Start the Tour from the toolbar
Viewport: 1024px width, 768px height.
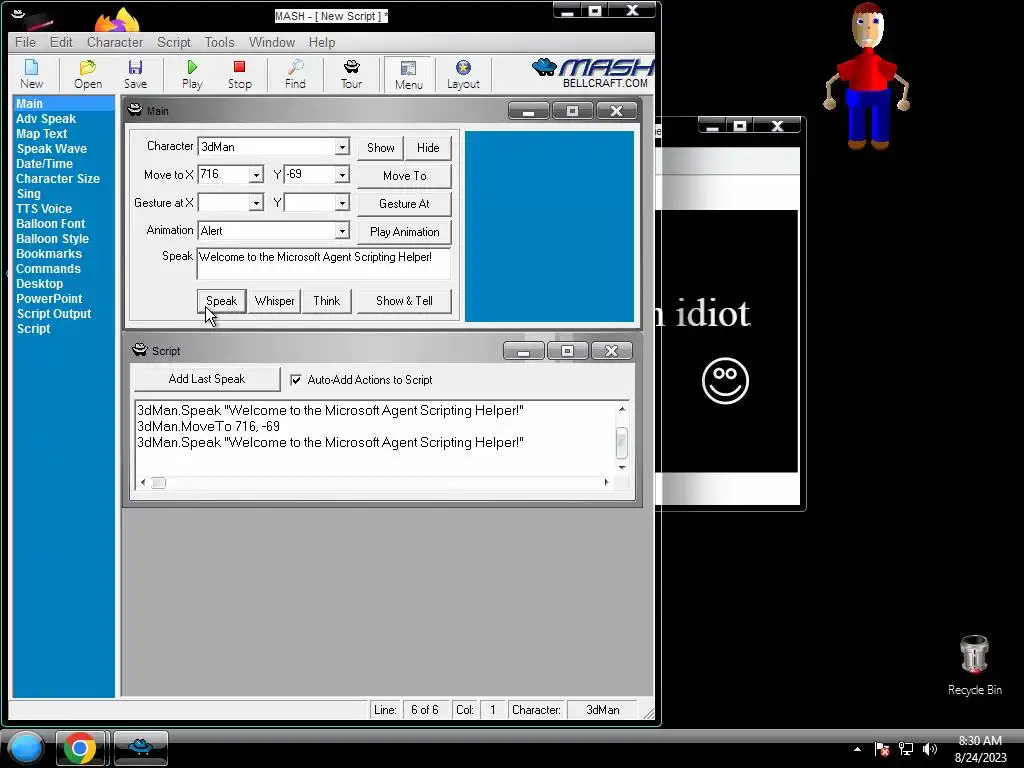coord(351,74)
